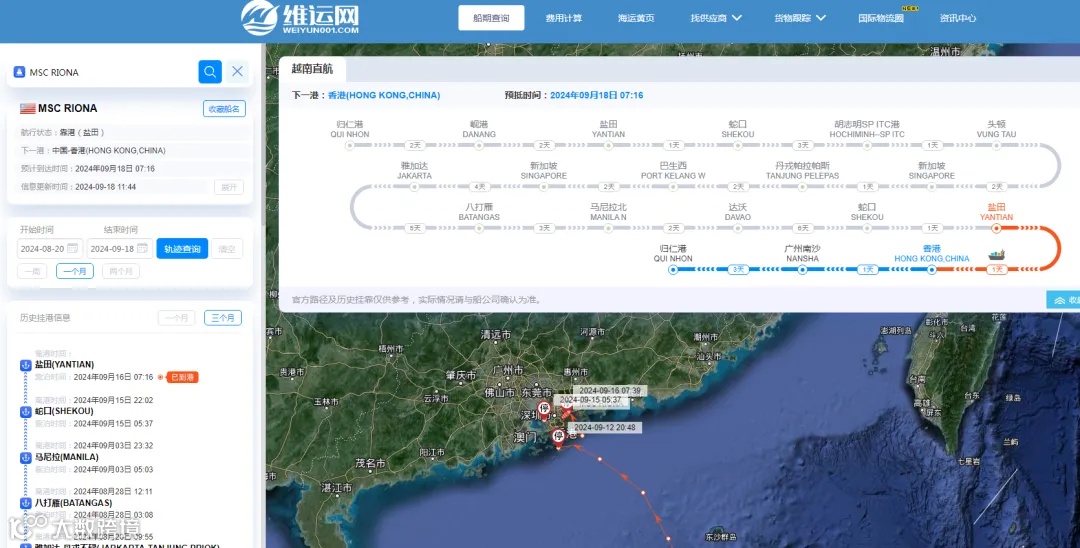Screen dimensions: 1080x548
Task: Click the ship icon on the route diagram
Action: [997, 255]
